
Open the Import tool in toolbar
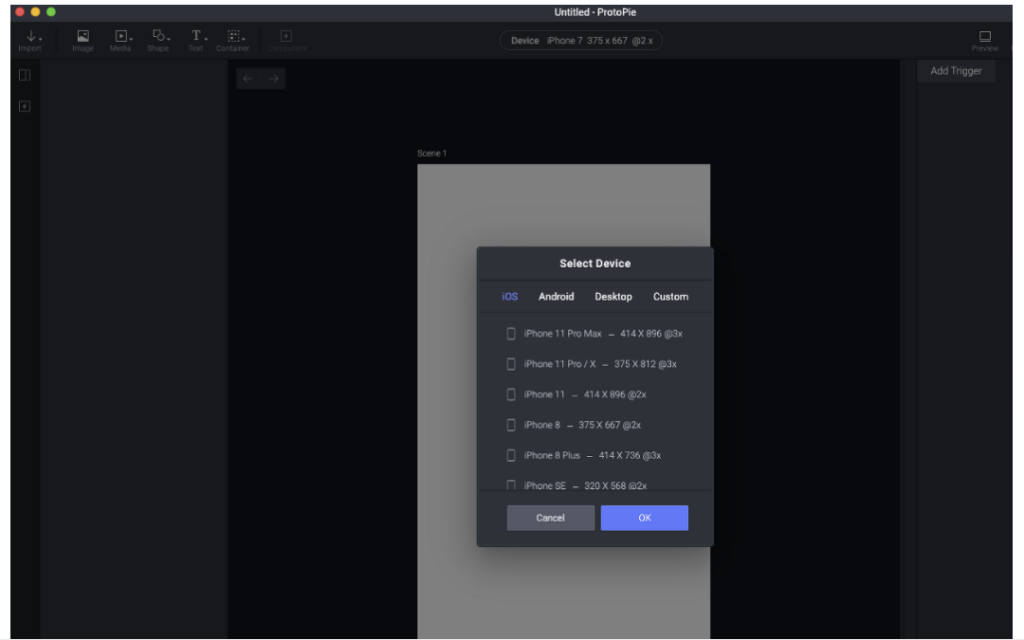(x=30, y=40)
